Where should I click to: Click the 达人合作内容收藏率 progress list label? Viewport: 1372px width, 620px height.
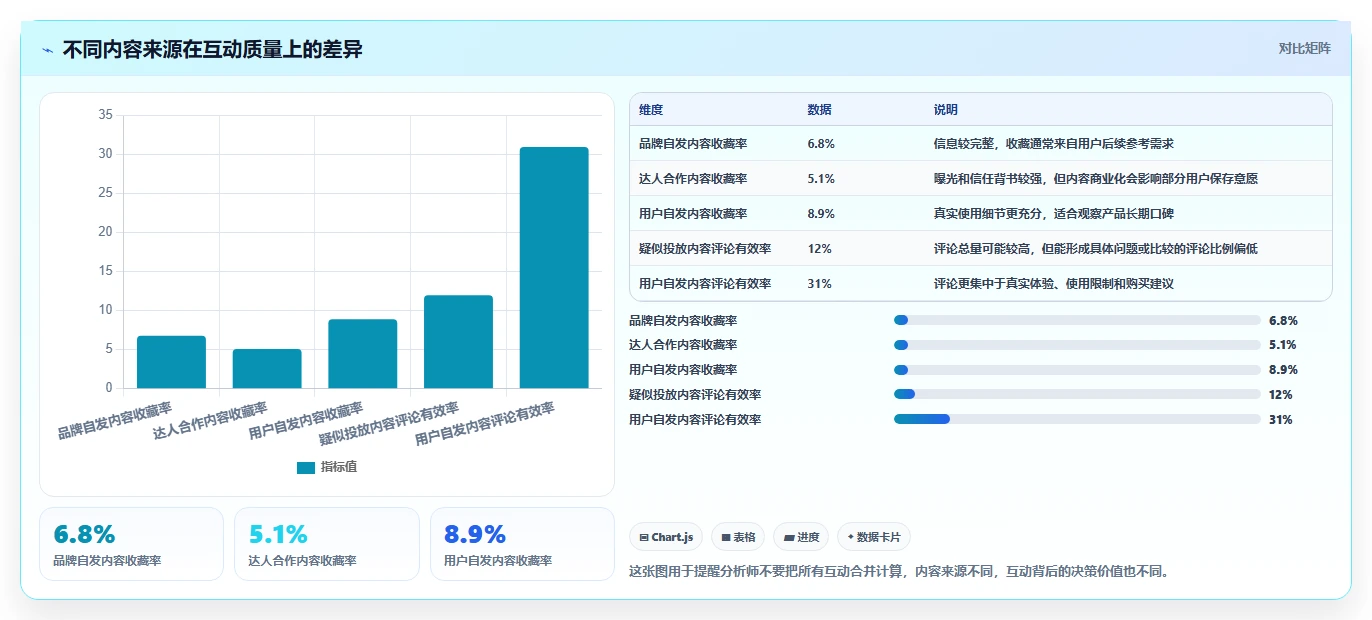point(683,345)
